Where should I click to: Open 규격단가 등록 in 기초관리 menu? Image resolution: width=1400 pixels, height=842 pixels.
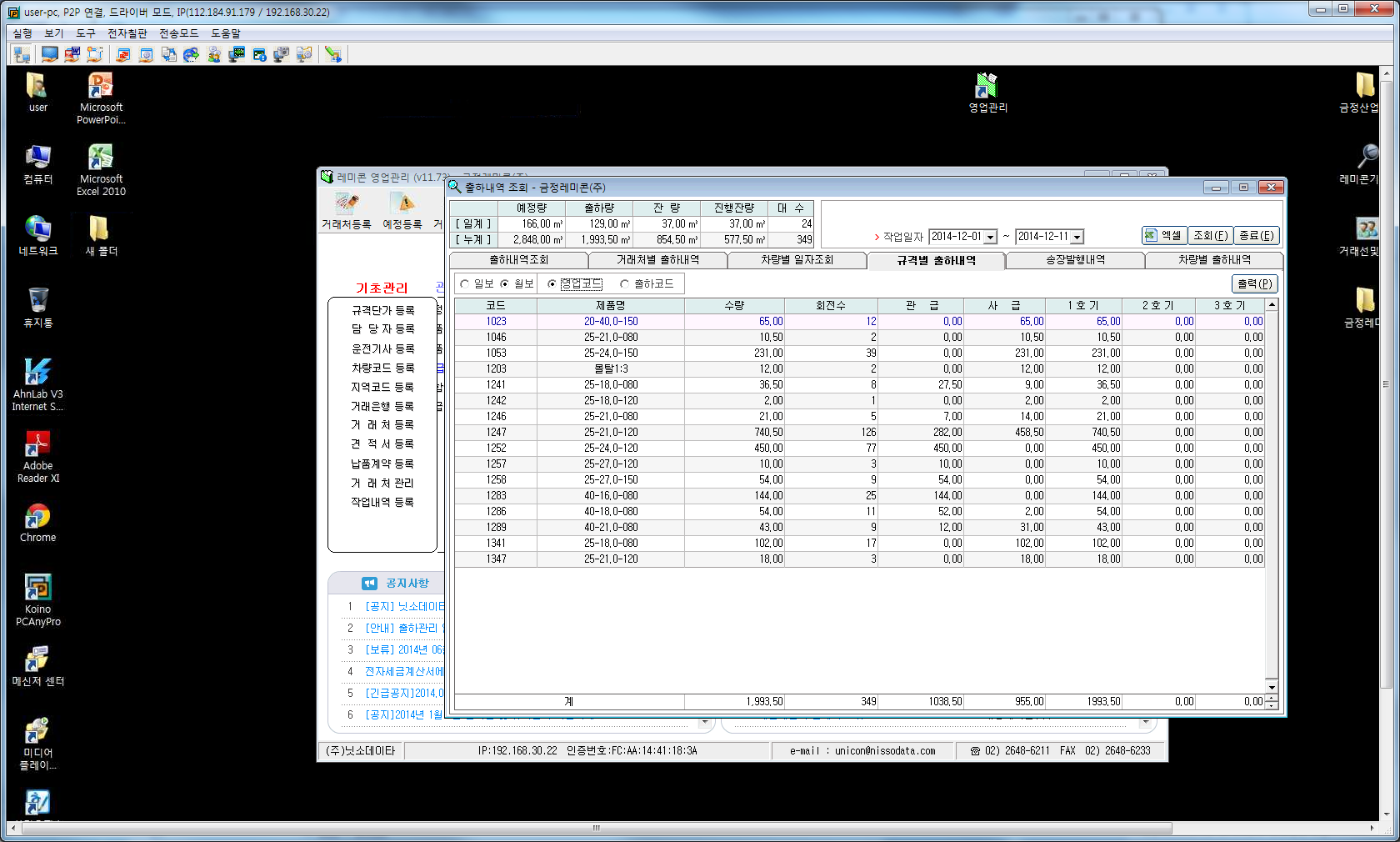coord(383,310)
